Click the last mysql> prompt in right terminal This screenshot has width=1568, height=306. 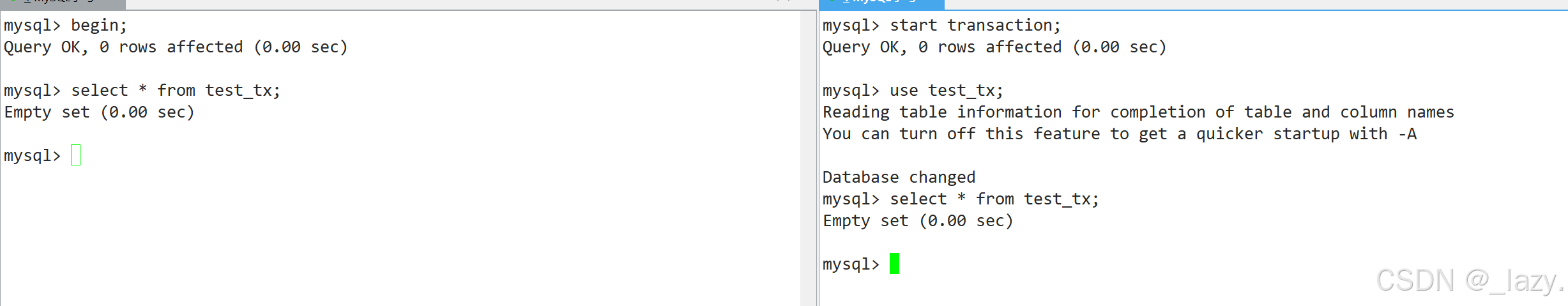tap(851, 264)
